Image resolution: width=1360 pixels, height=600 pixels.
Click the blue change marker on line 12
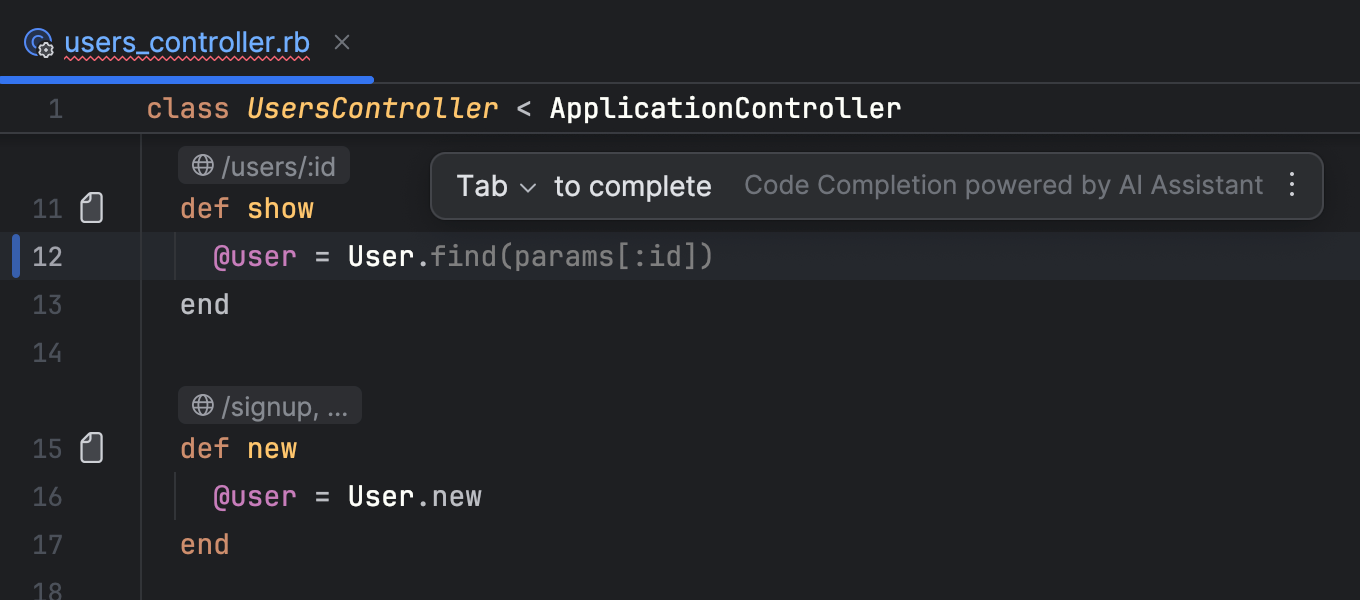coord(16,256)
